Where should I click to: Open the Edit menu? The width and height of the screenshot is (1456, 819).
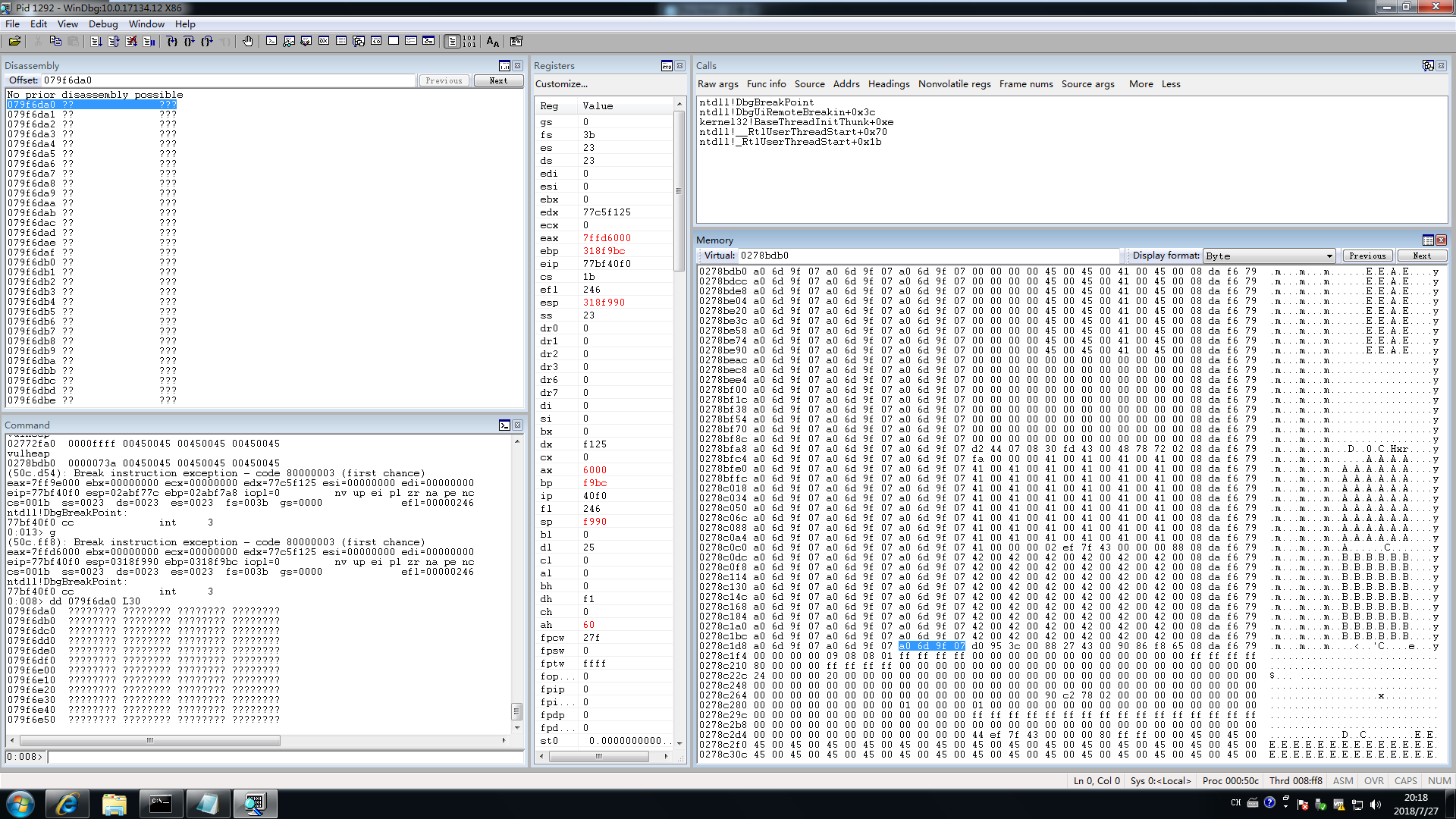[x=39, y=24]
